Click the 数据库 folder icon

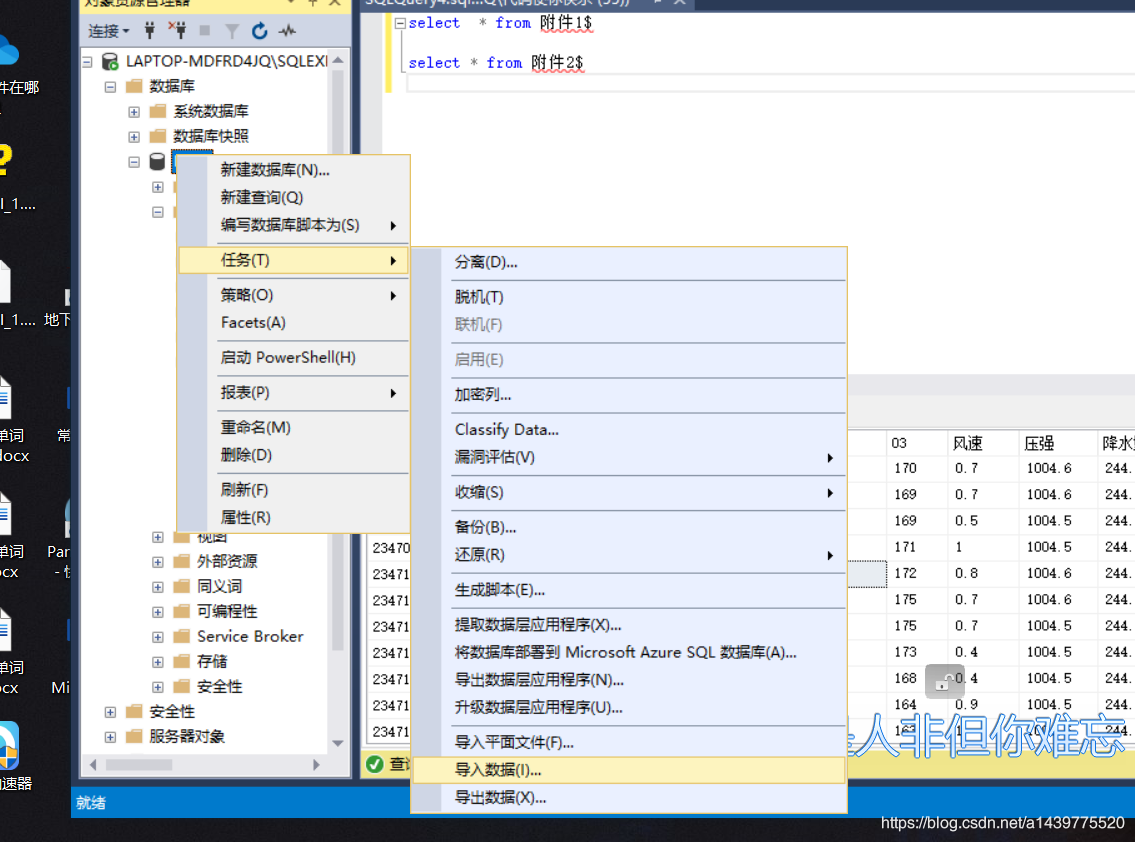134,86
